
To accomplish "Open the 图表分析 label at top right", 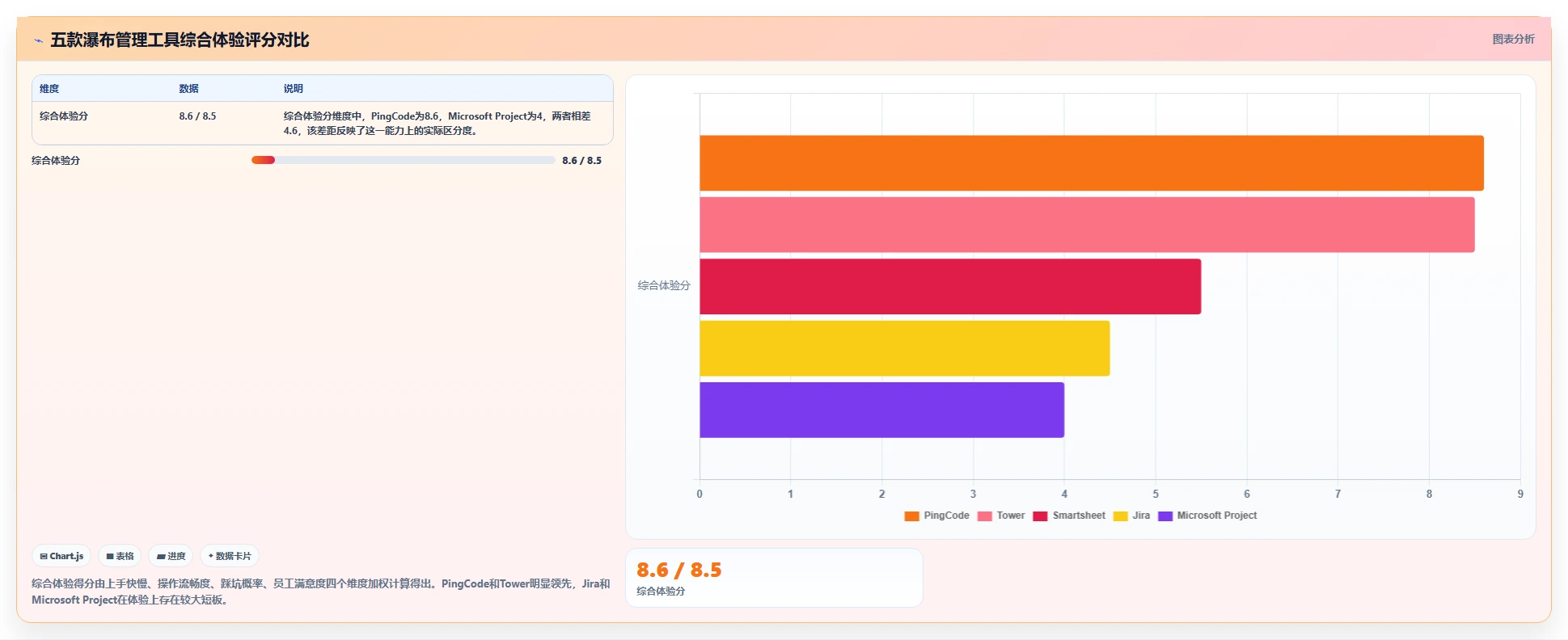I will click(x=1513, y=39).
